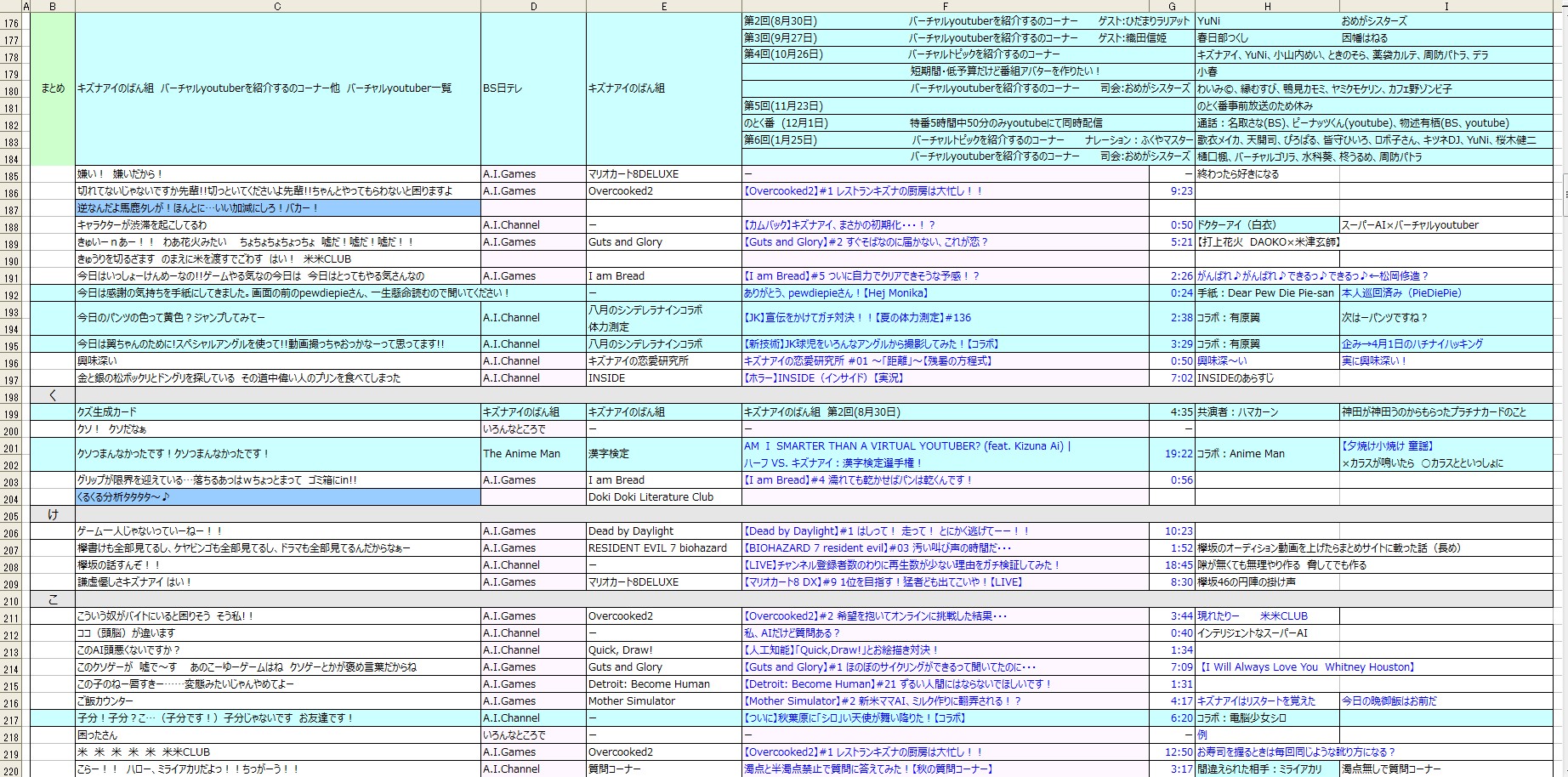Image resolution: width=1568 pixels, height=777 pixels.
Task: Select game cell Detroit: Become Human
Action: [x=664, y=684]
